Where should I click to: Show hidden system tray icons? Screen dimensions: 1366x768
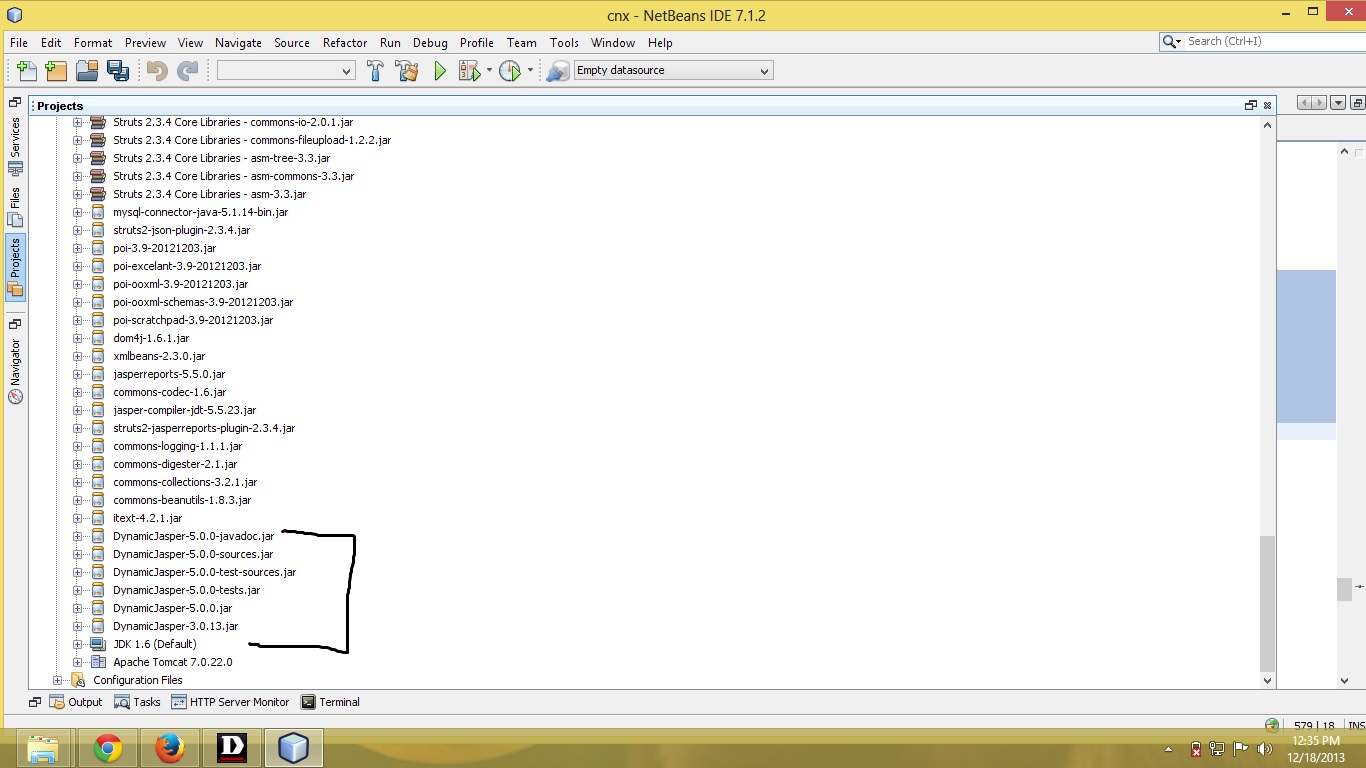1169,749
